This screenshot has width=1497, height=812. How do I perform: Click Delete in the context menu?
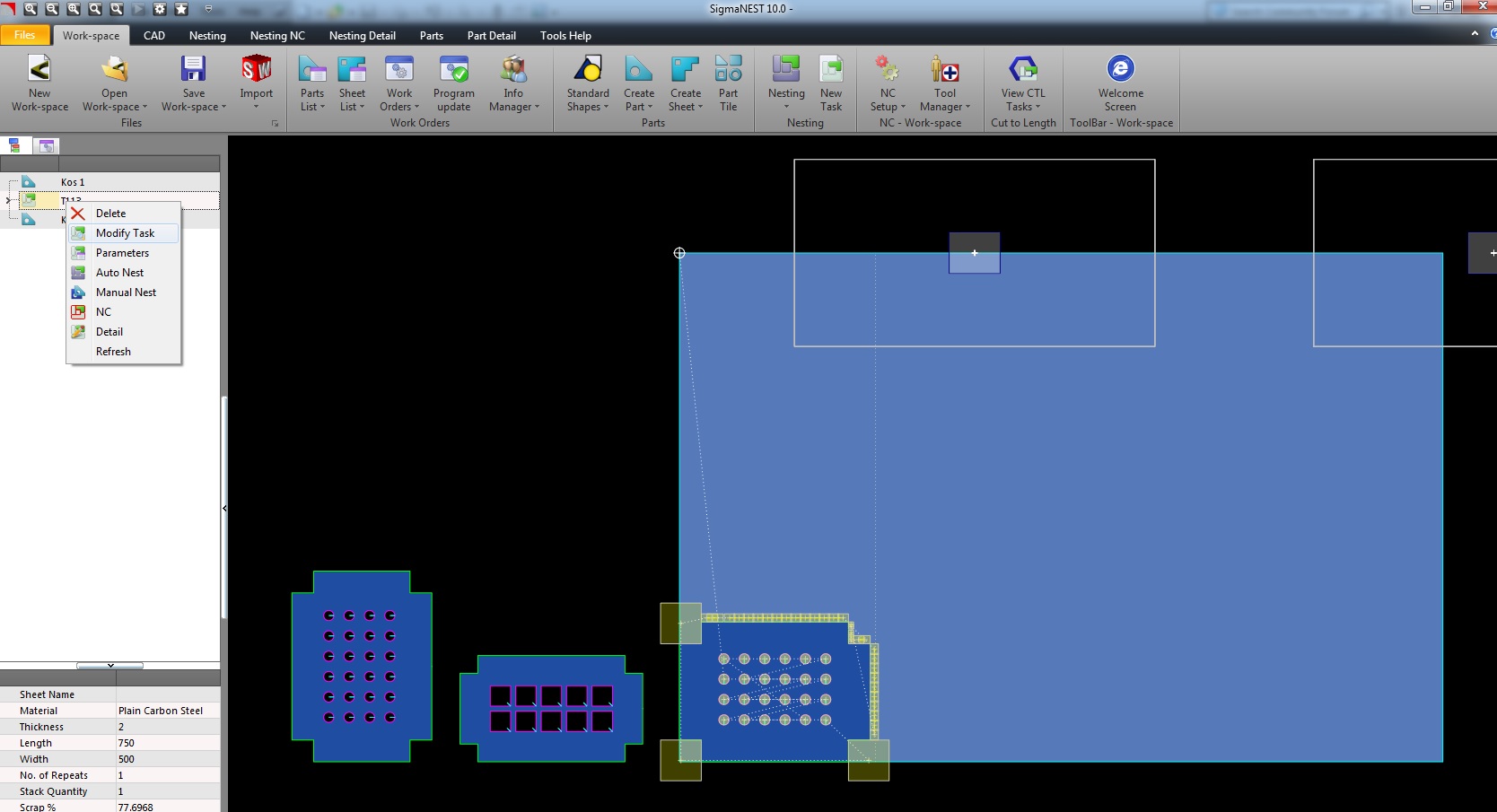coord(110,214)
